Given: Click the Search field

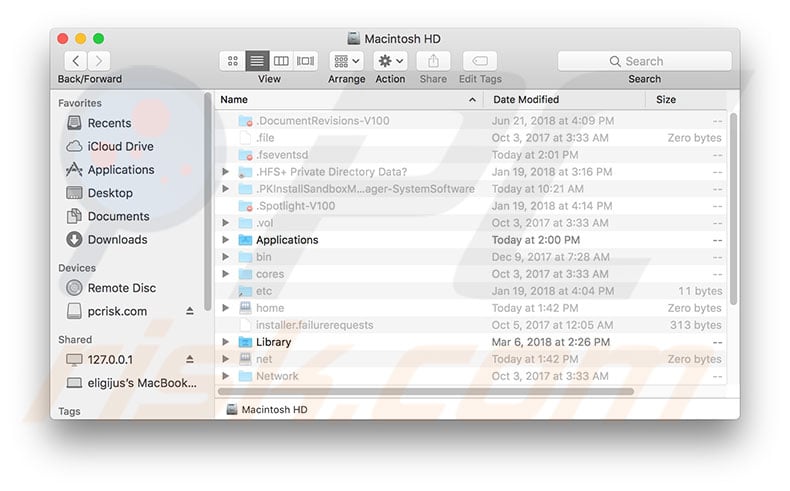Looking at the screenshot, I should click(x=644, y=61).
